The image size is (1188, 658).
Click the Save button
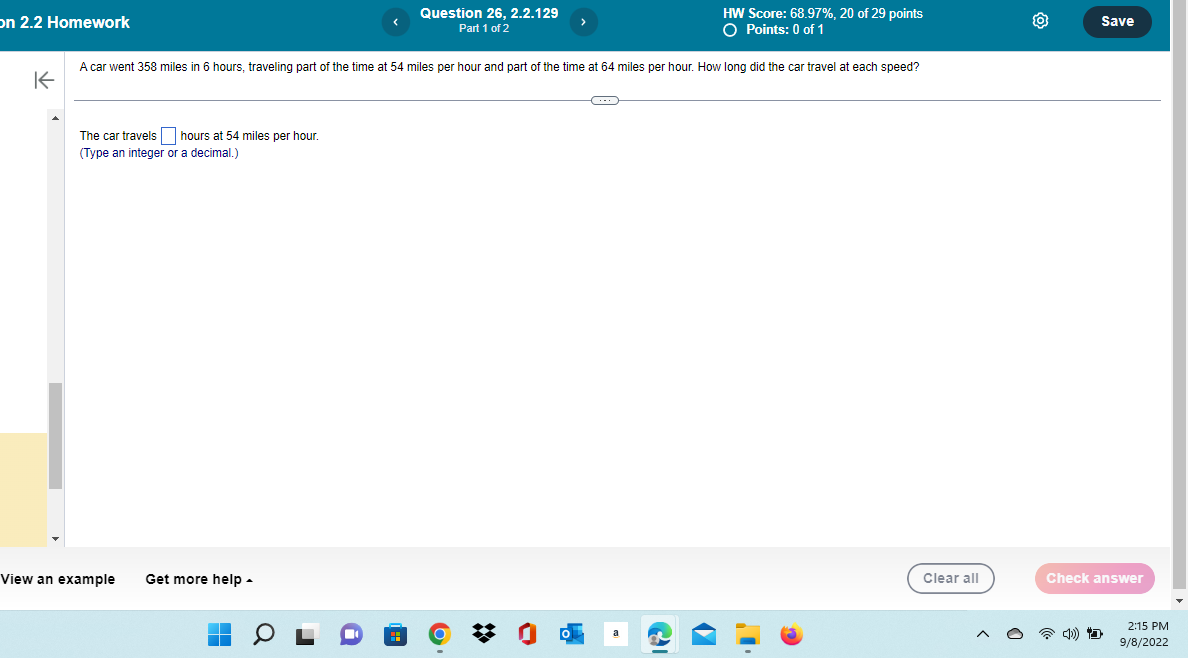click(x=1117, y=20)
